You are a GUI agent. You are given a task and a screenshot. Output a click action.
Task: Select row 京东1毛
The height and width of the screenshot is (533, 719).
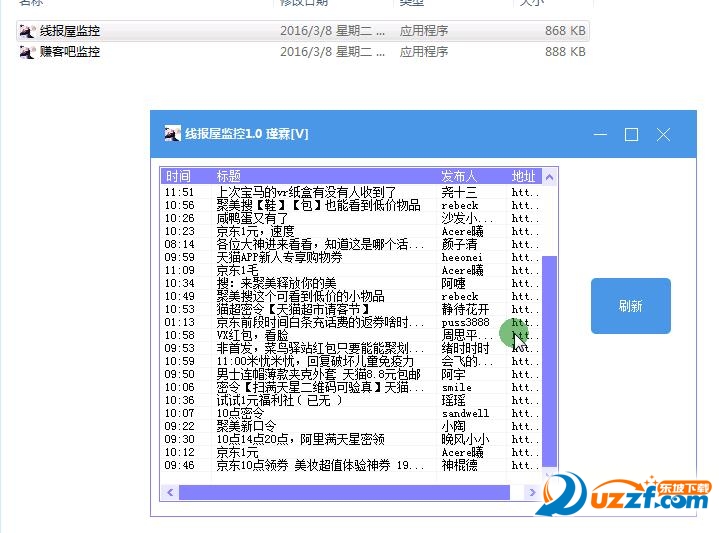[x=351, y=270]
